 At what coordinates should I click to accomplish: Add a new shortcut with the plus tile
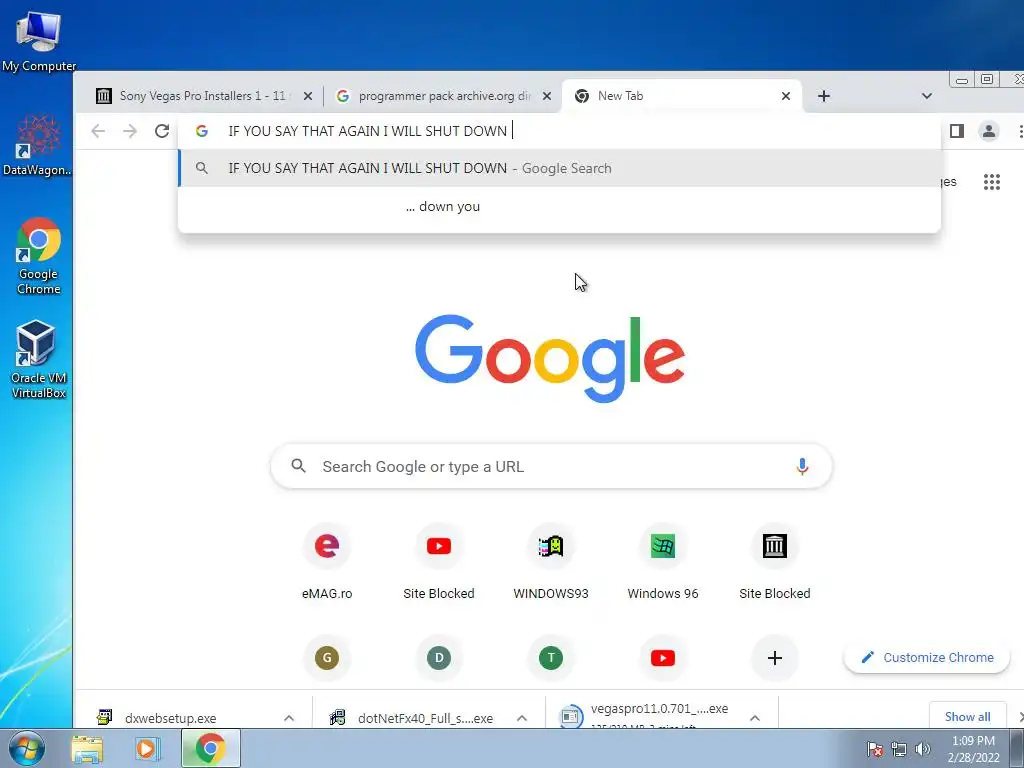(775, 658)
